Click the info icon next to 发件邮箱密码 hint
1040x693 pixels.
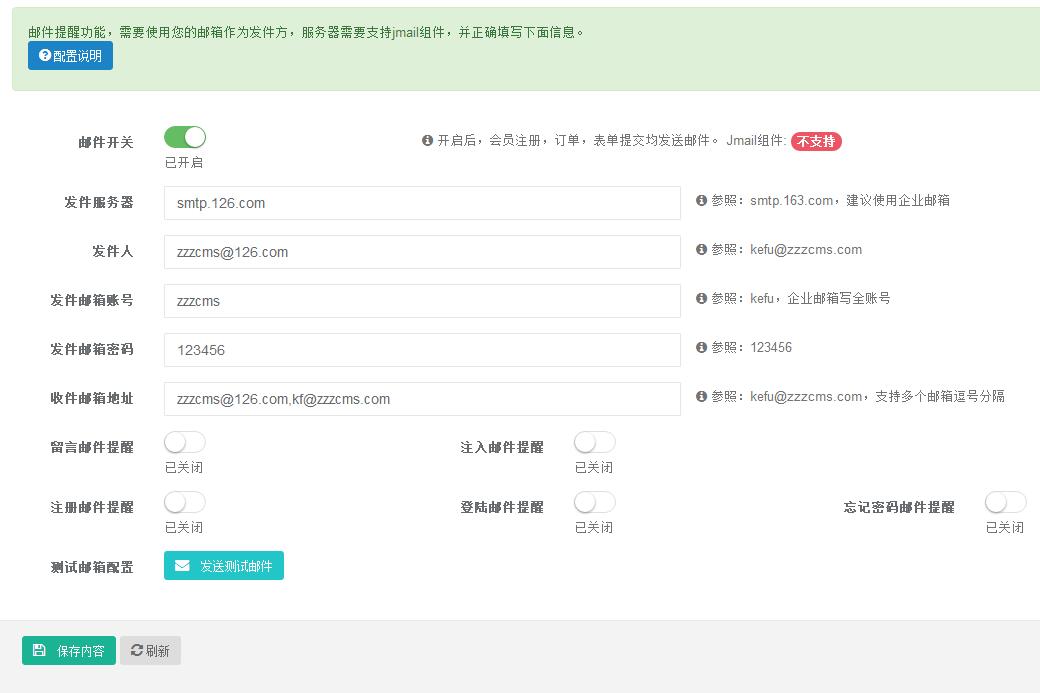[702, 347]
